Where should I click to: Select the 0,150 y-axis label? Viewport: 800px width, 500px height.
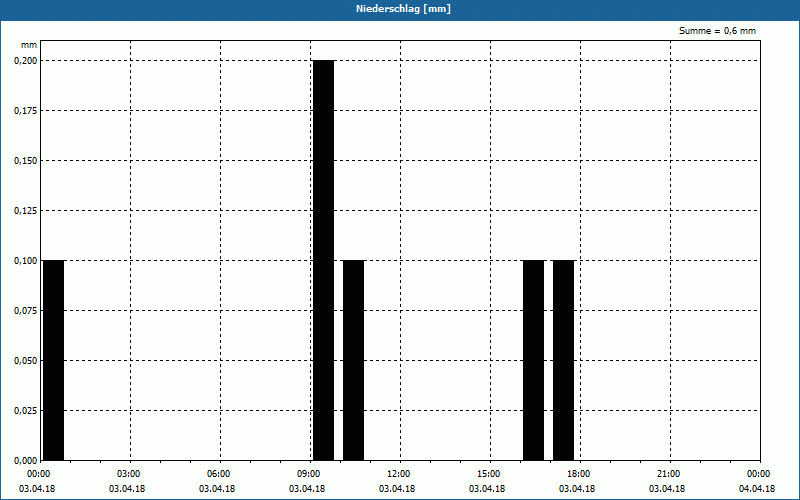26,160
